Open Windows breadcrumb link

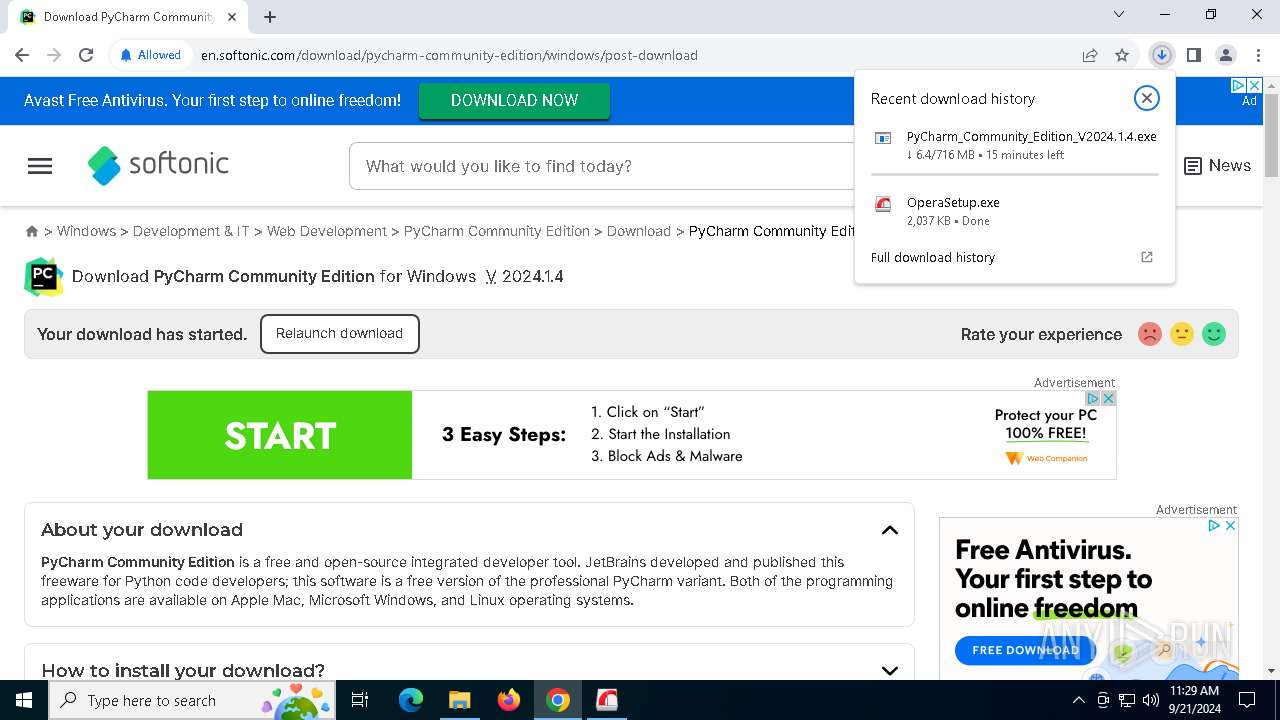click(x=86, y=231)
